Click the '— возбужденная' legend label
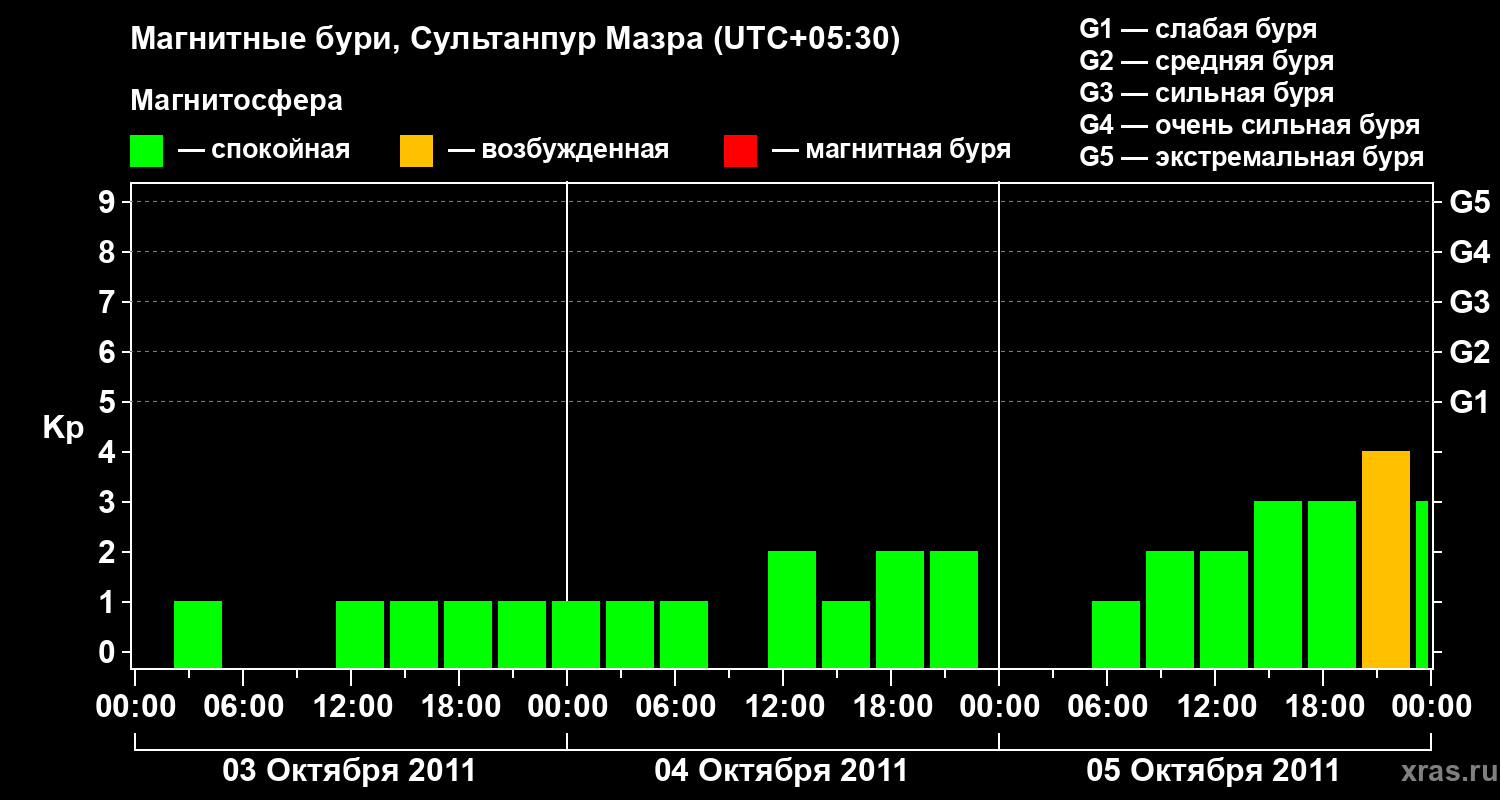Viewport: 1500px width, 800px height. point(558,150)
